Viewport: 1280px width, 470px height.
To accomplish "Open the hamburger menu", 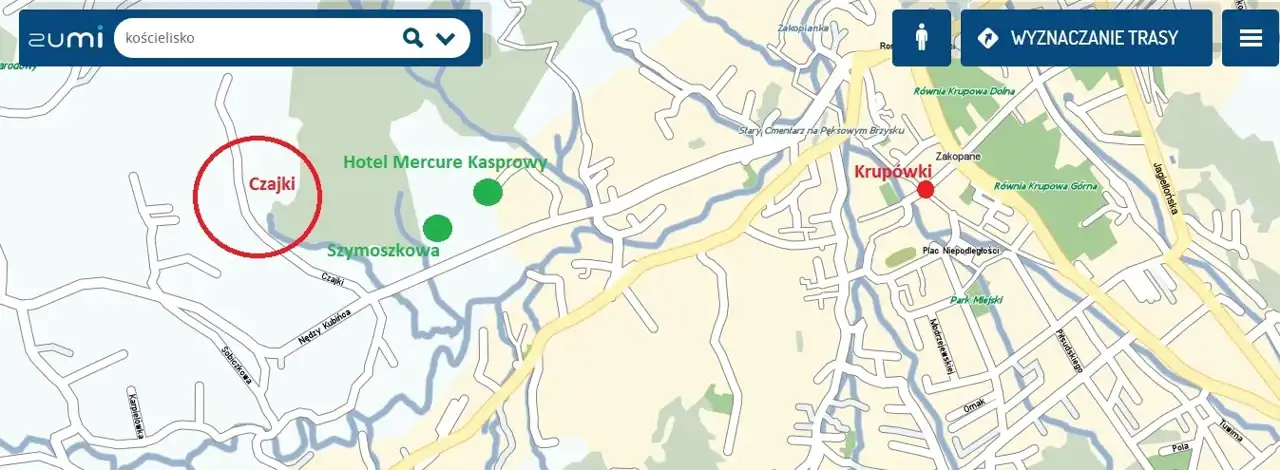I will (x=1250, y=38).
